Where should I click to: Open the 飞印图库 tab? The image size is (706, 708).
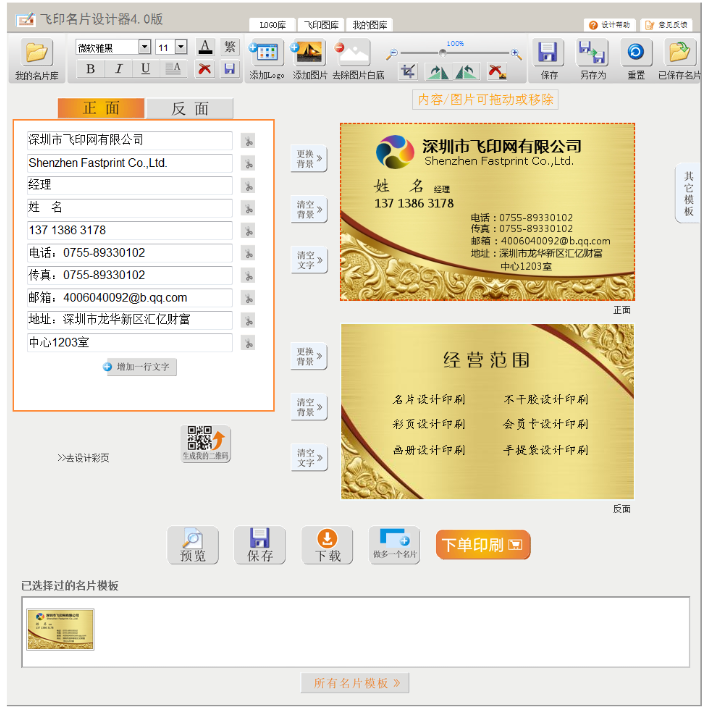click(320, 25)
